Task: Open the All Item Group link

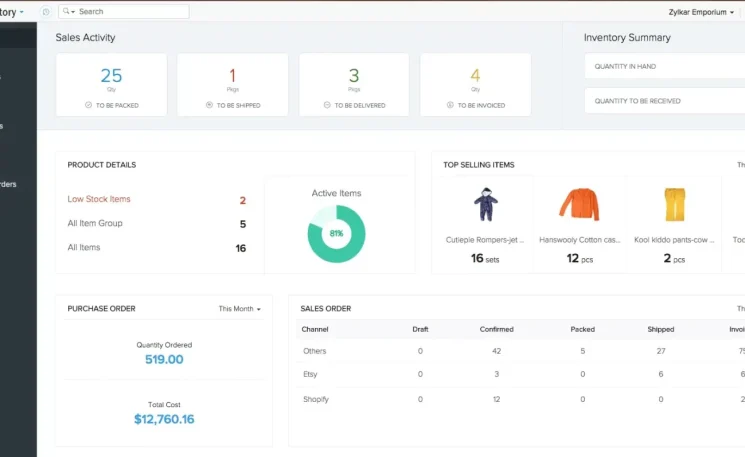Action: (x=95, y=223)
